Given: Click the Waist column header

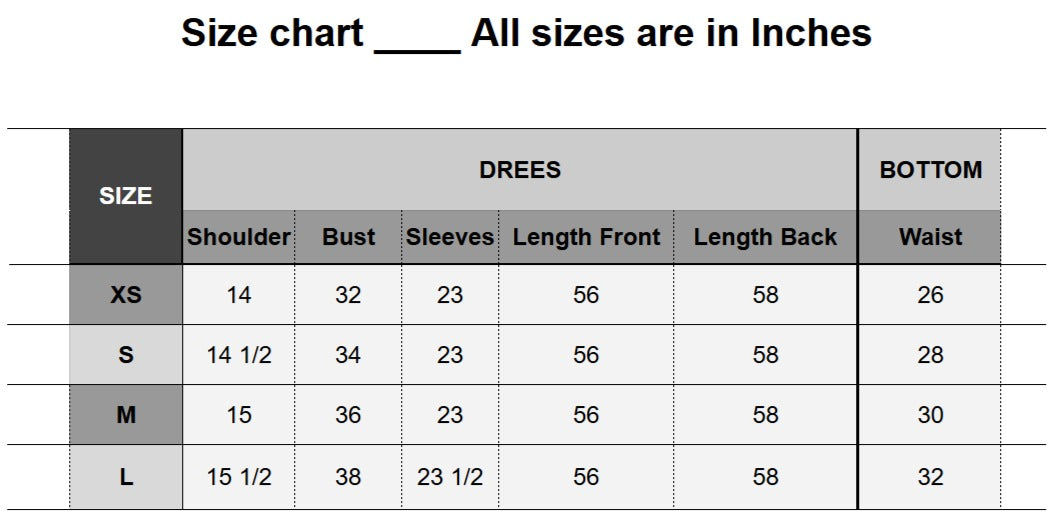Looking at the screenshot, I should [930, 237].
